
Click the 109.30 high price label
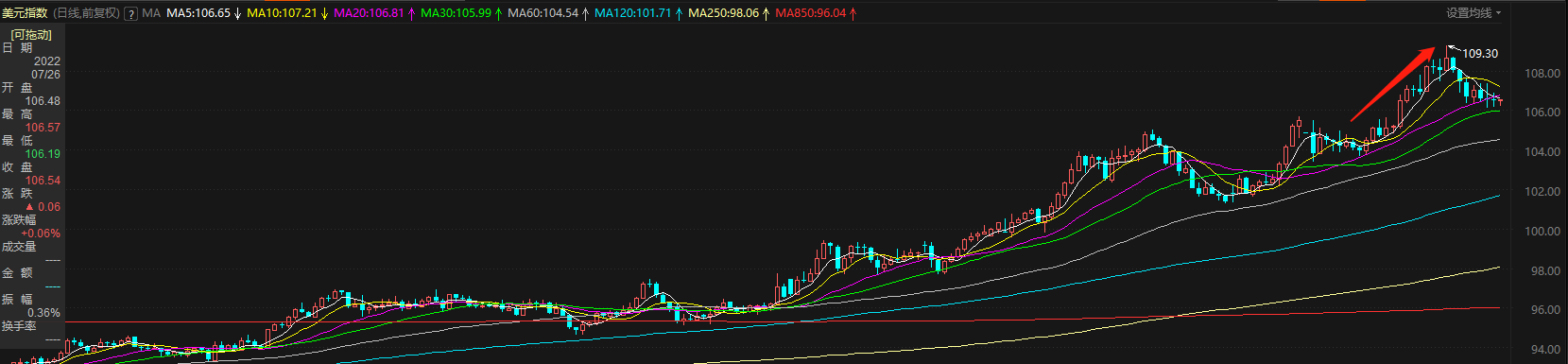1480,54
